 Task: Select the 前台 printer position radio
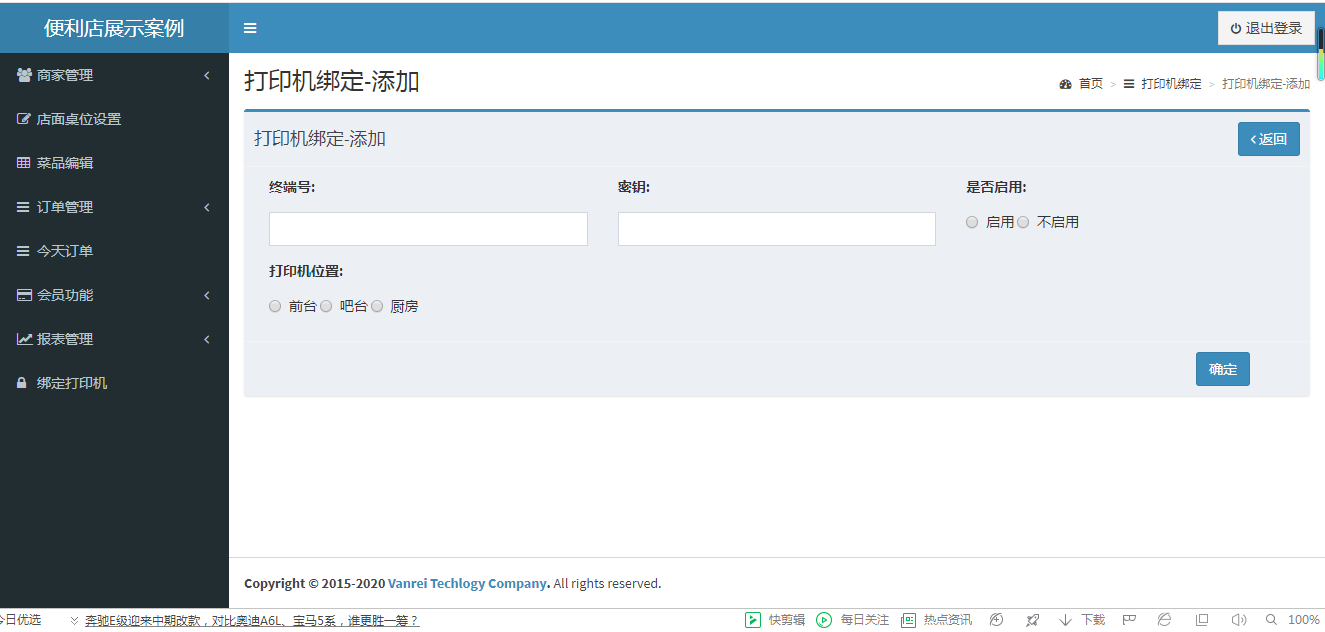pos(275,307)
